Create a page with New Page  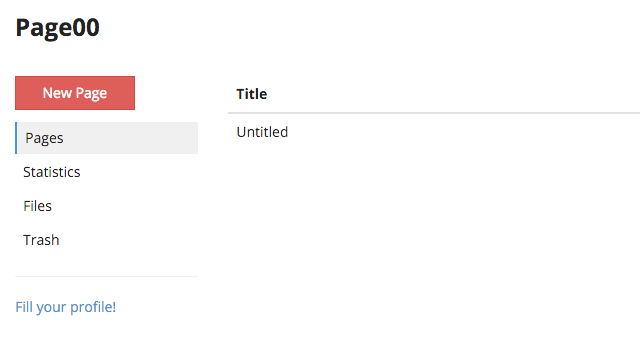tap(75, 93)
